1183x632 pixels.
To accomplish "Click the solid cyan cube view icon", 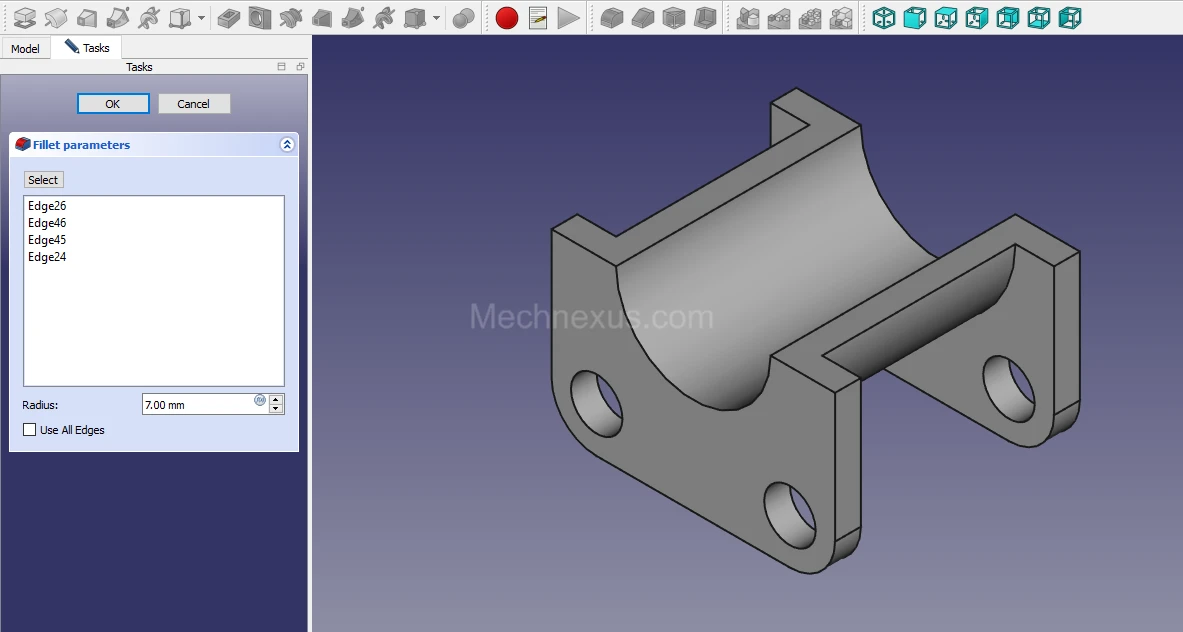I will [x=914, y=18].
